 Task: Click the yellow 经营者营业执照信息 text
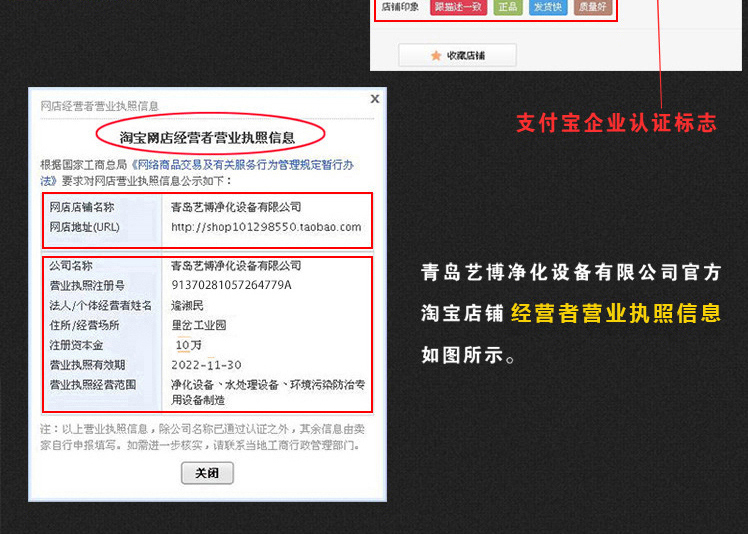tap(616, 314)
